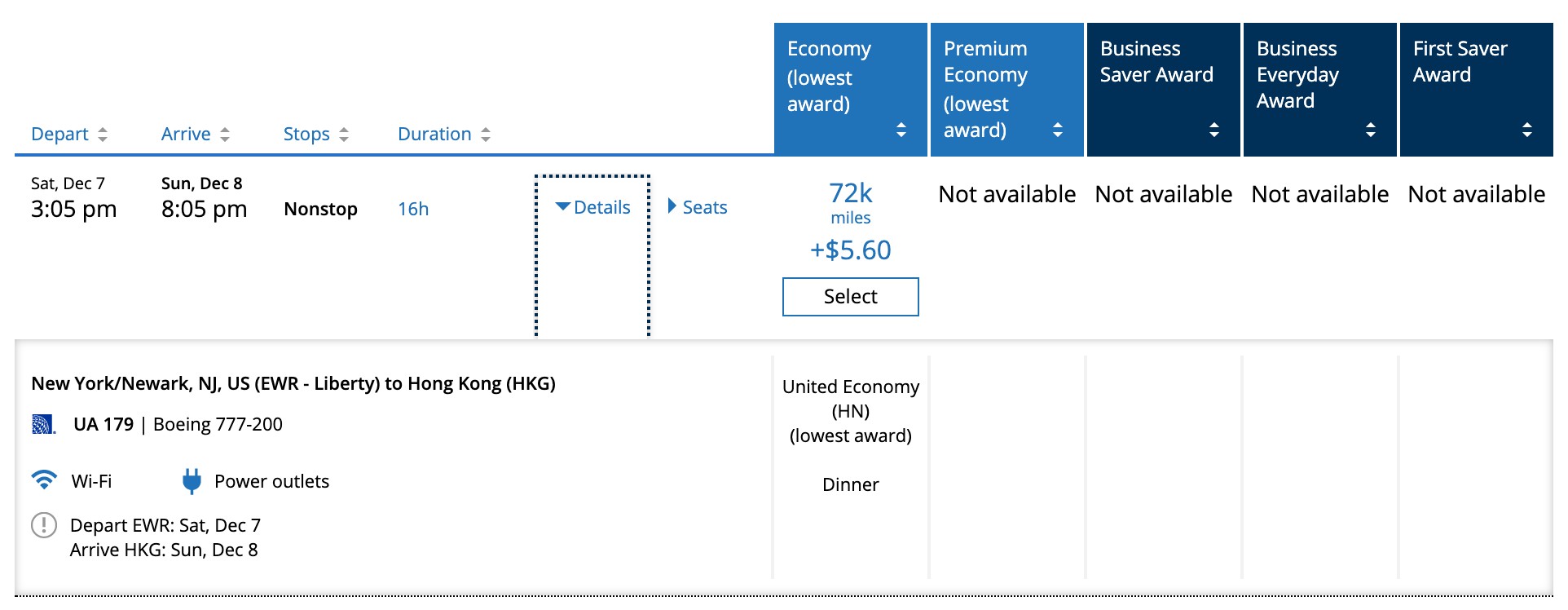The width and height of the screenshot is (1568, 610).
Task: Click the Stops sort arrows icon
Action: point(344,135)
